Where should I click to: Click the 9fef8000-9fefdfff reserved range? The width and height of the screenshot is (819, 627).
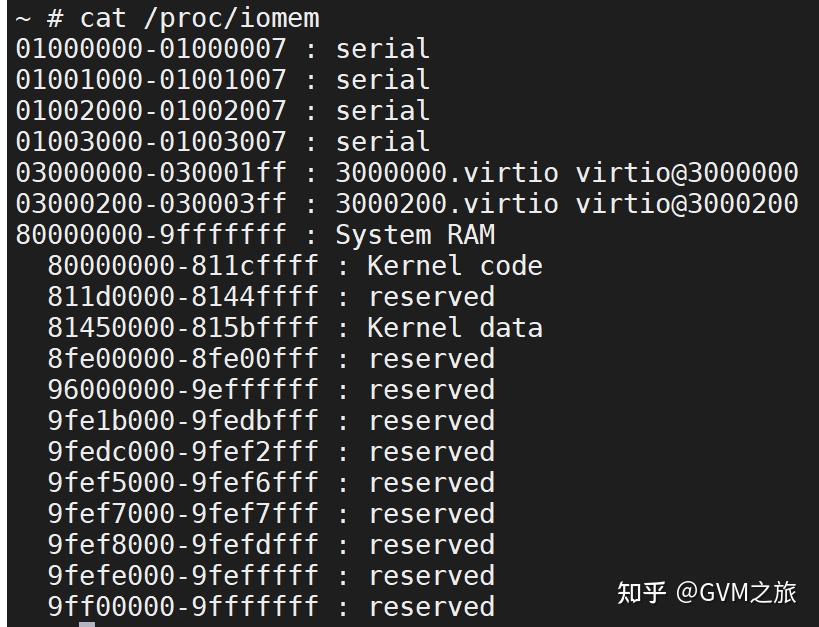pyautogui.click(x=182, y=545)
